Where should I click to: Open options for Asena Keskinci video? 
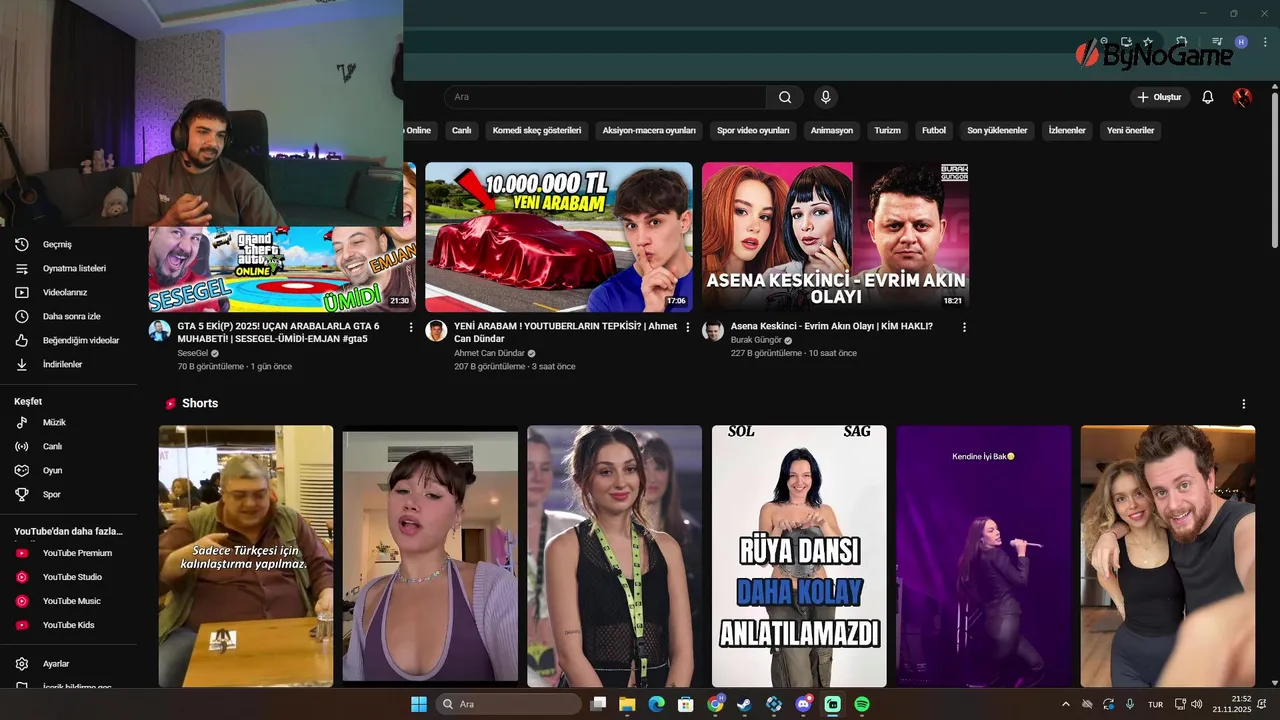point(964,327)
